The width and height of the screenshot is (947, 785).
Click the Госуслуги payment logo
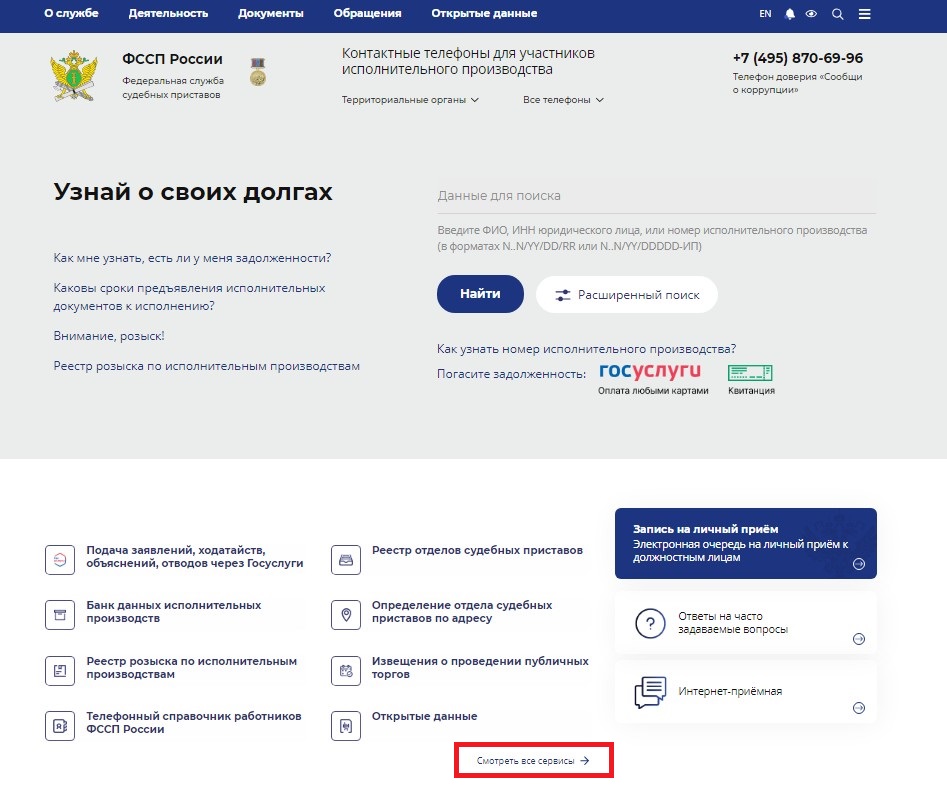(x=650, y=372)
